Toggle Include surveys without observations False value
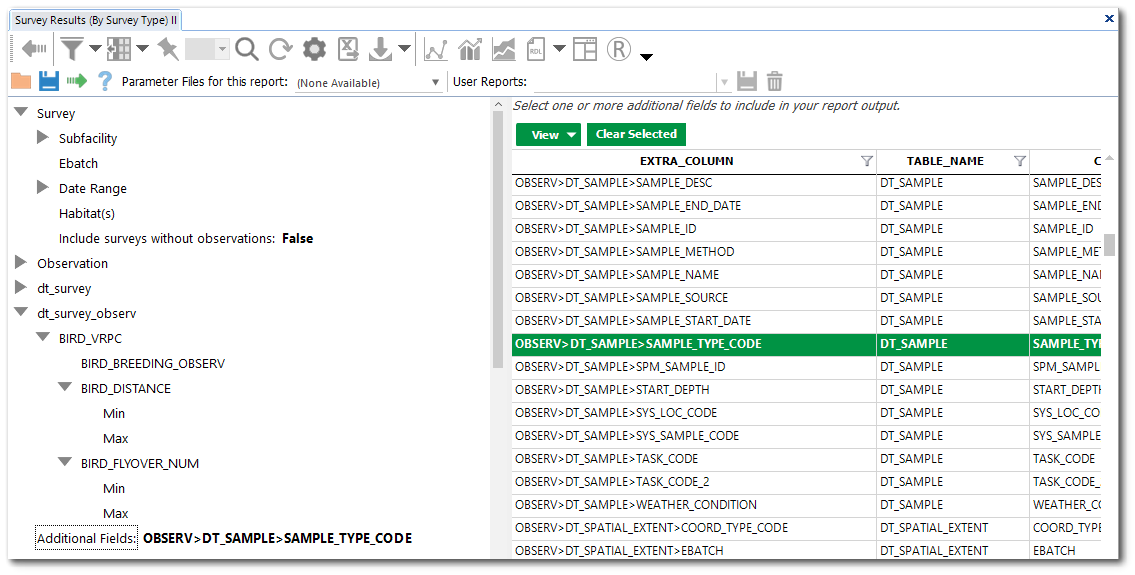 click(x=297, y=238)
